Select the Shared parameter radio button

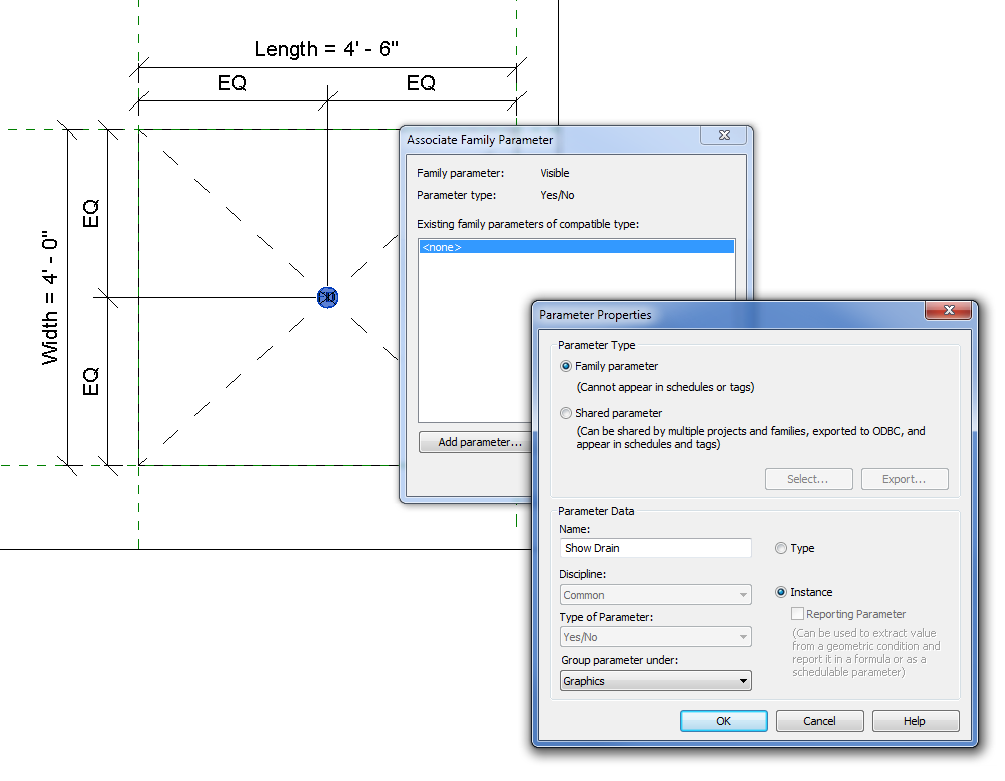565,413
